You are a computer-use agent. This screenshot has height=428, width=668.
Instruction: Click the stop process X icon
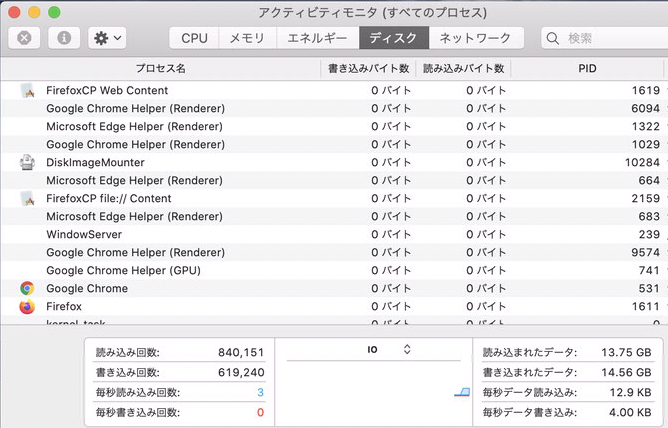point(24,38)
